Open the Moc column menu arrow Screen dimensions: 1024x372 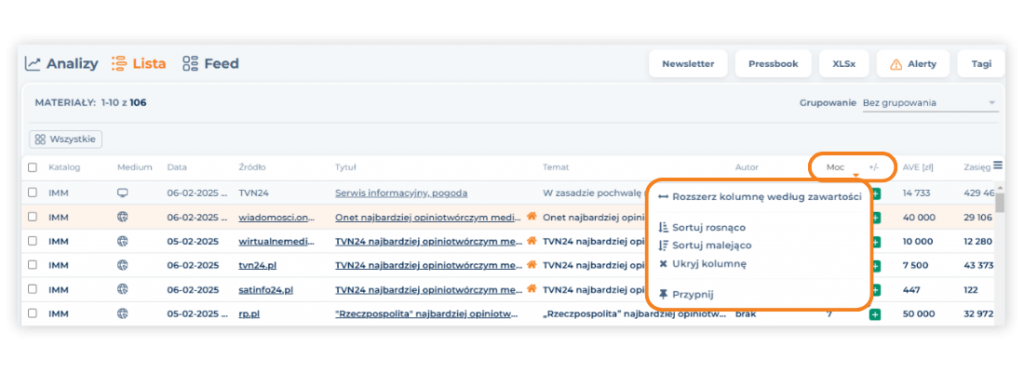pos(856,175)
